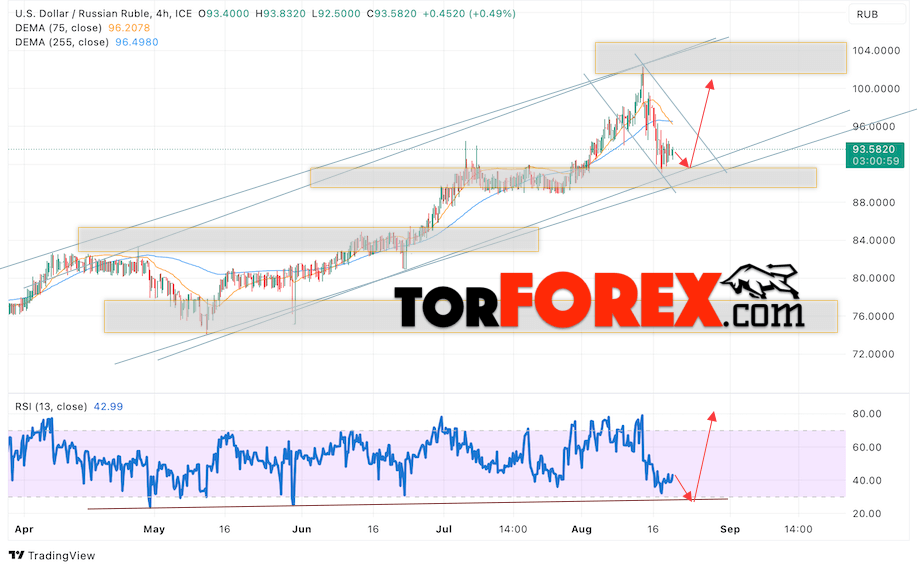Screen dimensions: 918x570
Task: Click the 76.0000 price axis label
Action: coord(874,316)
